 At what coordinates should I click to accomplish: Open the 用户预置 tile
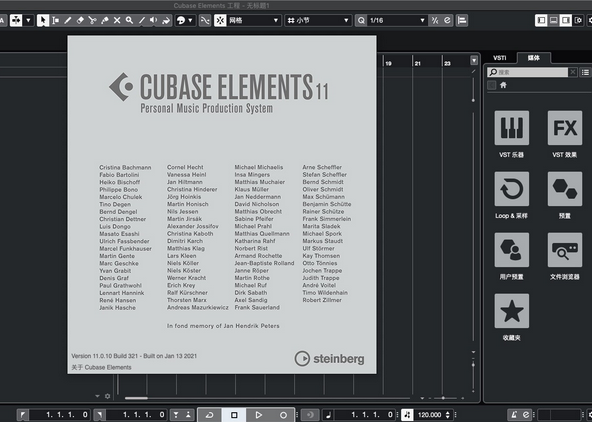[512, 250]
